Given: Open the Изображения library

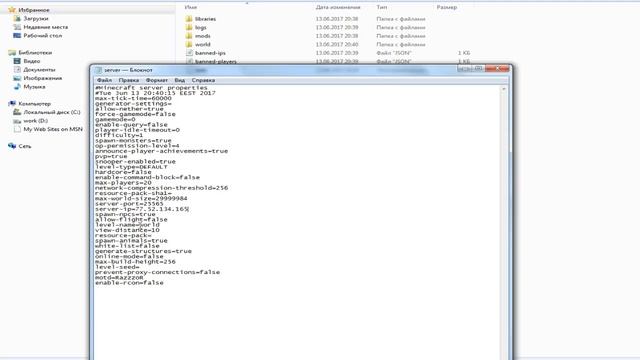Looking at the screenshot, I should pyautogui.click(x=43, y=78).
